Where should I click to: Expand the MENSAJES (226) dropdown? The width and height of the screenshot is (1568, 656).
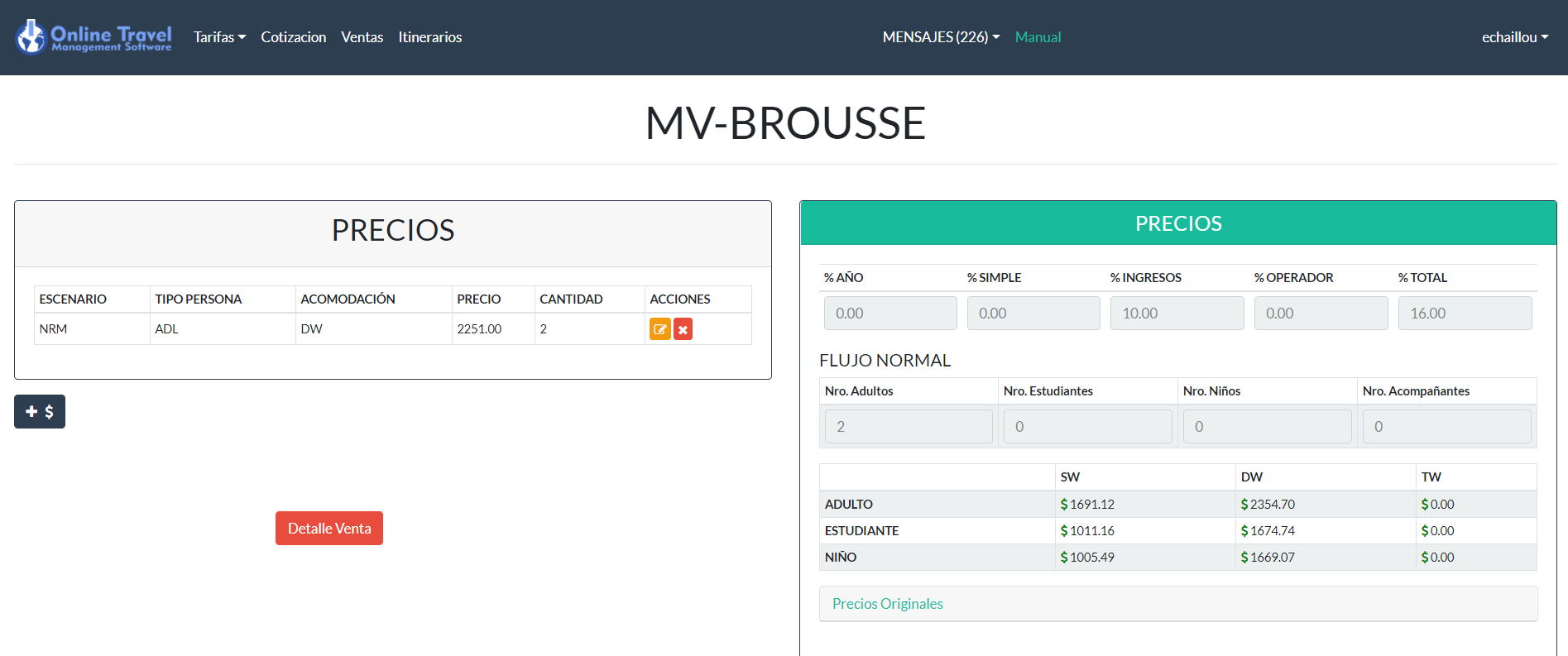(941, 37)
